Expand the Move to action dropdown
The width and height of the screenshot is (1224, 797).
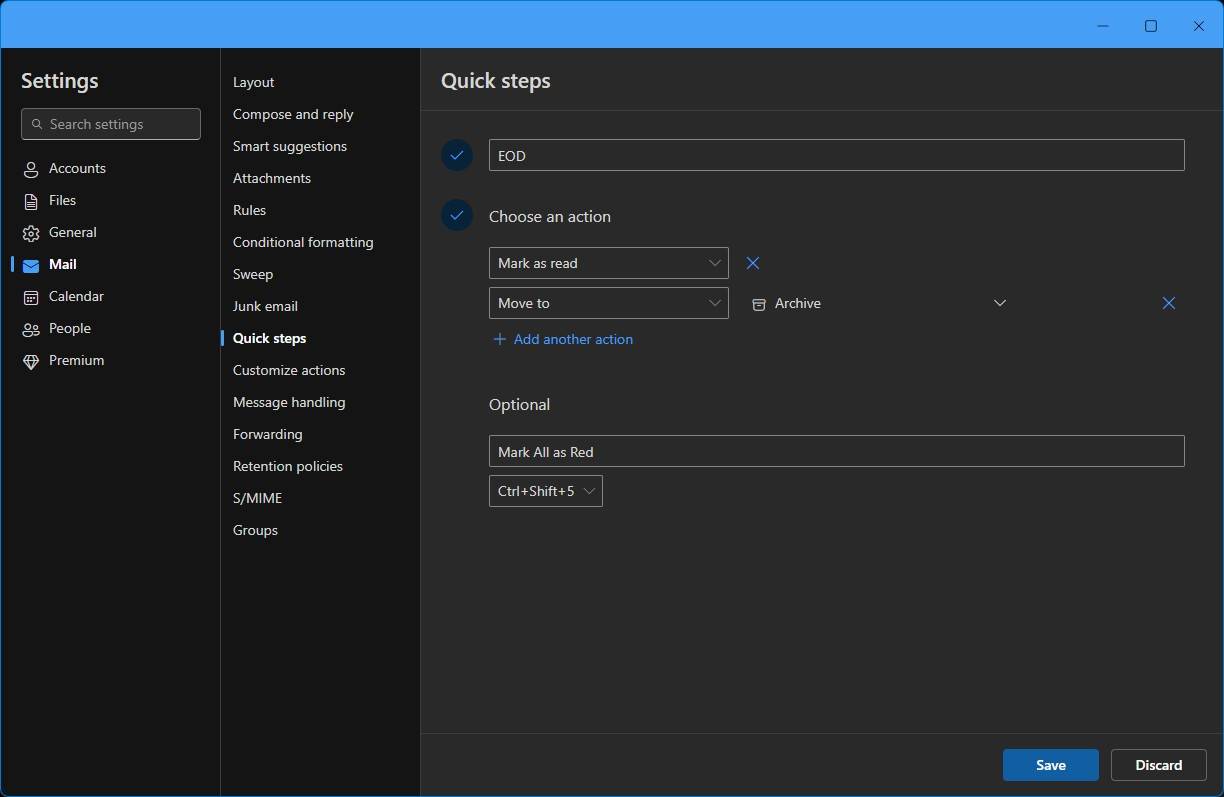click(x=608, y=303)
